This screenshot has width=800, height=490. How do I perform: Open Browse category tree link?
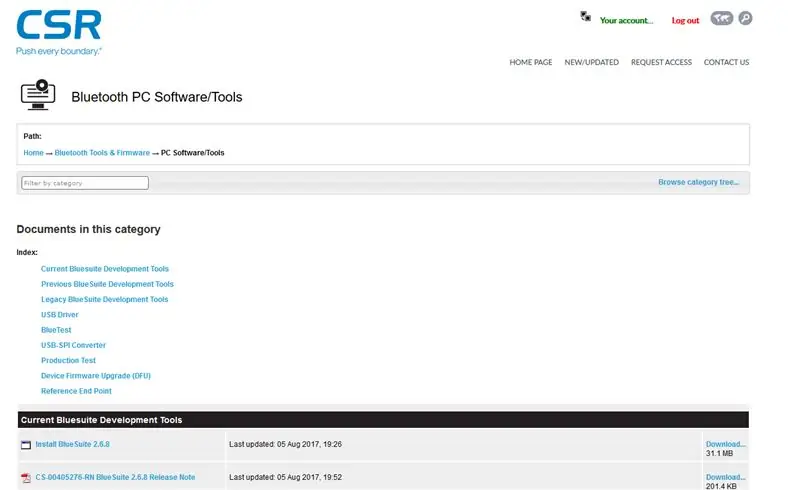click(698, 182)
